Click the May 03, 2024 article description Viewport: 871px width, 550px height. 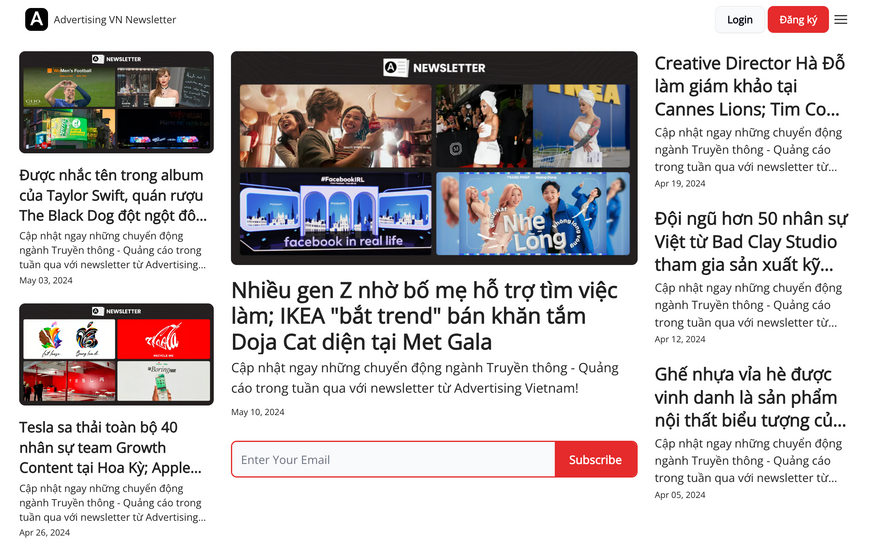(113, 250)
